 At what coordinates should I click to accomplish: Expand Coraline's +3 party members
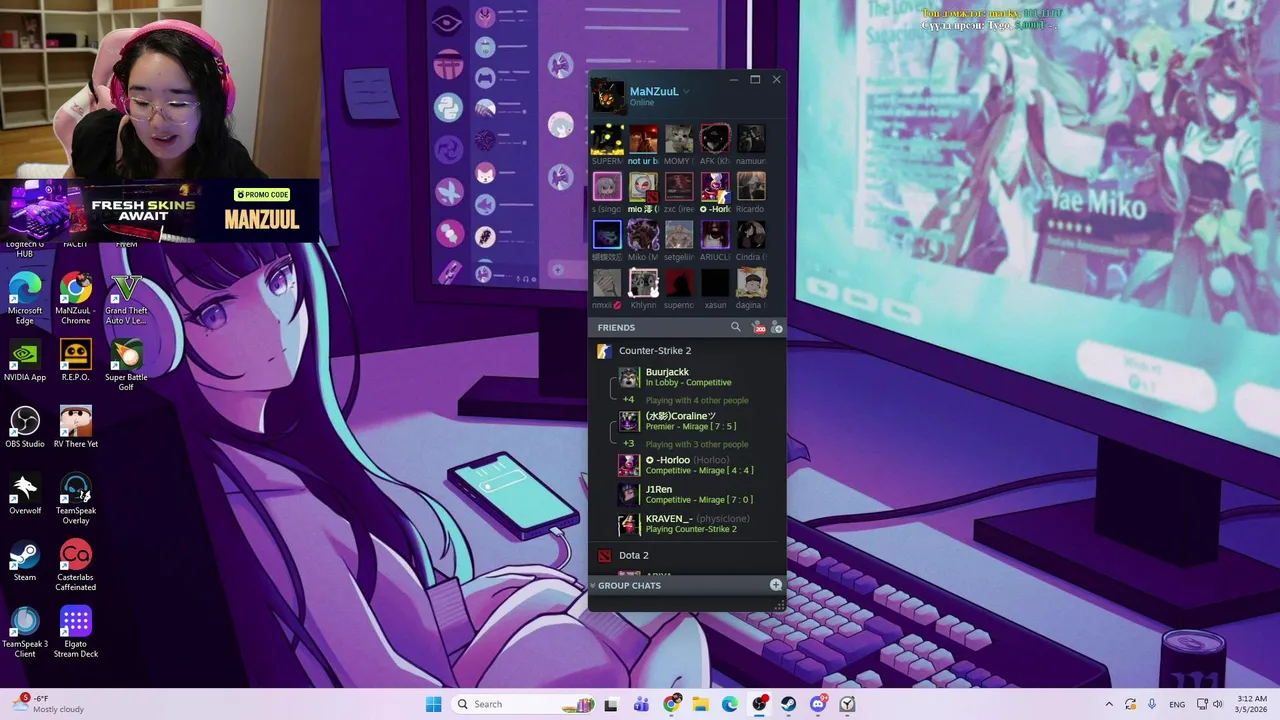628,444
